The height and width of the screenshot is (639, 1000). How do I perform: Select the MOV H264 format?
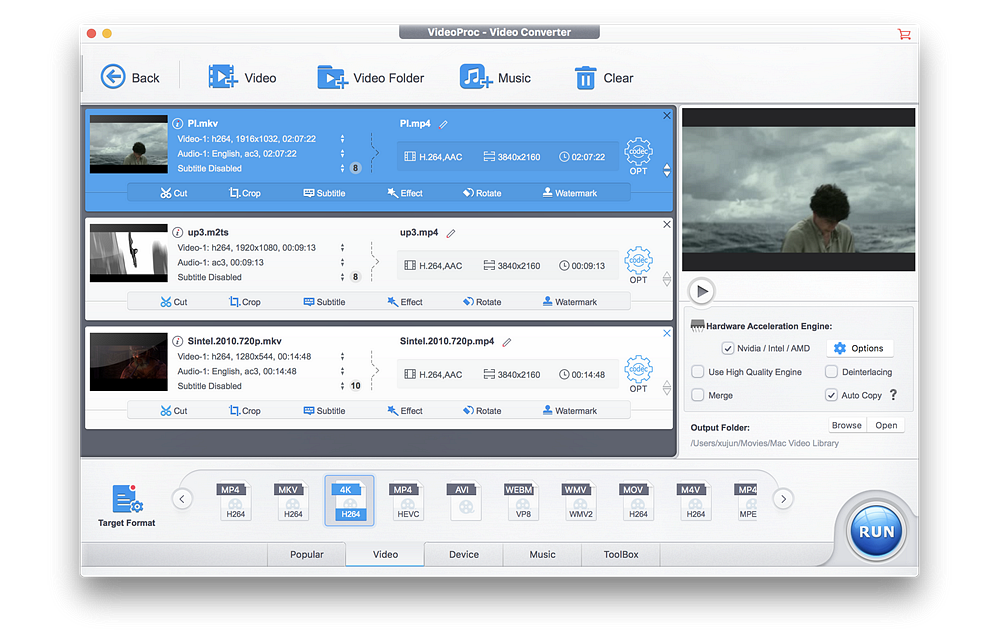(636, 501)
